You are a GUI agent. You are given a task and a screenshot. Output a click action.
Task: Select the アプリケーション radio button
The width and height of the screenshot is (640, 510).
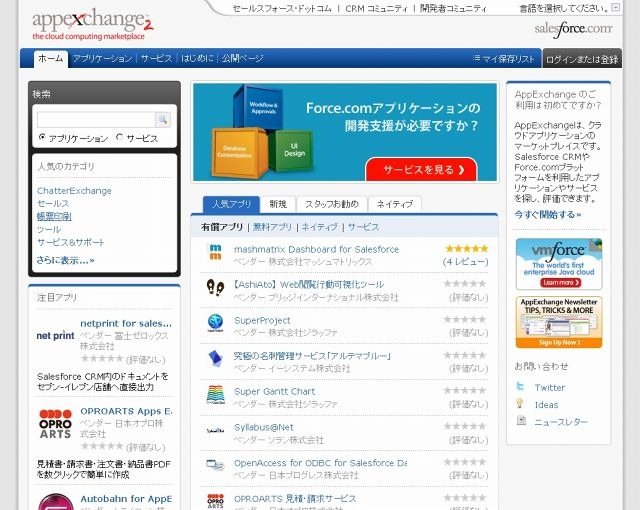click(x=42, y=137)
